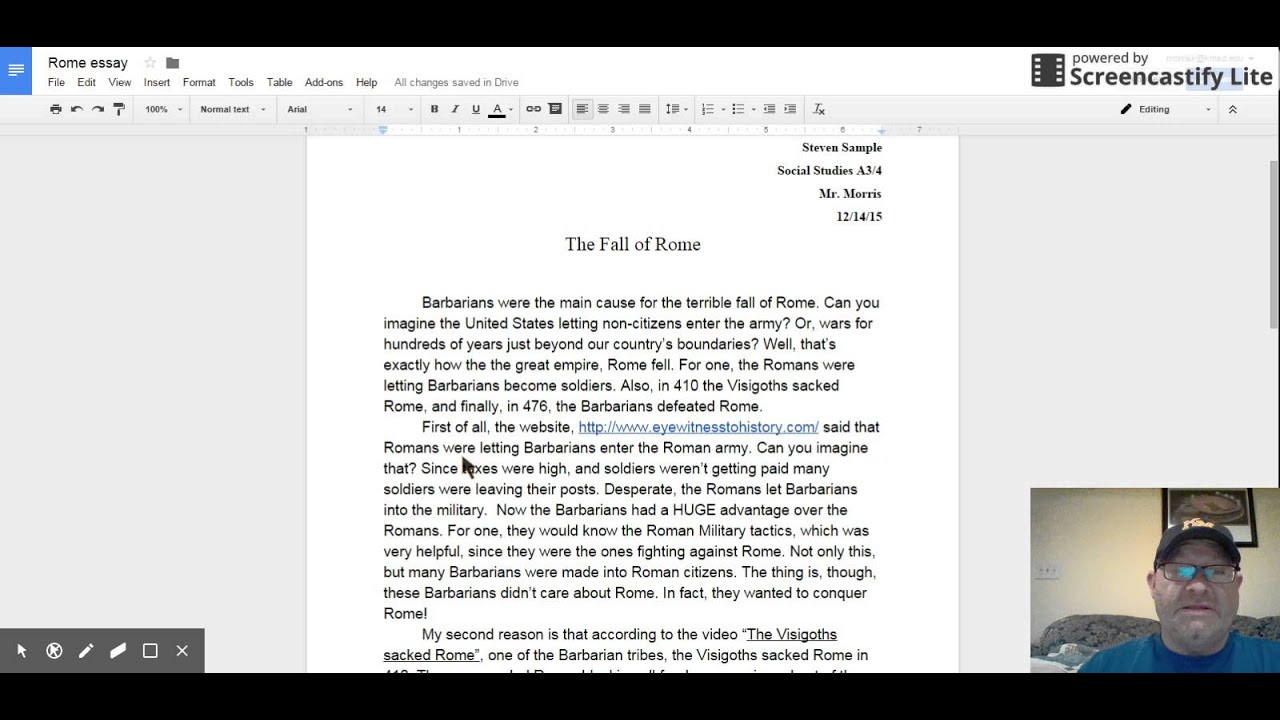The image size is (1280, 720).
Task: Click the Paint format roller icon
Action: tap(119, 109)
